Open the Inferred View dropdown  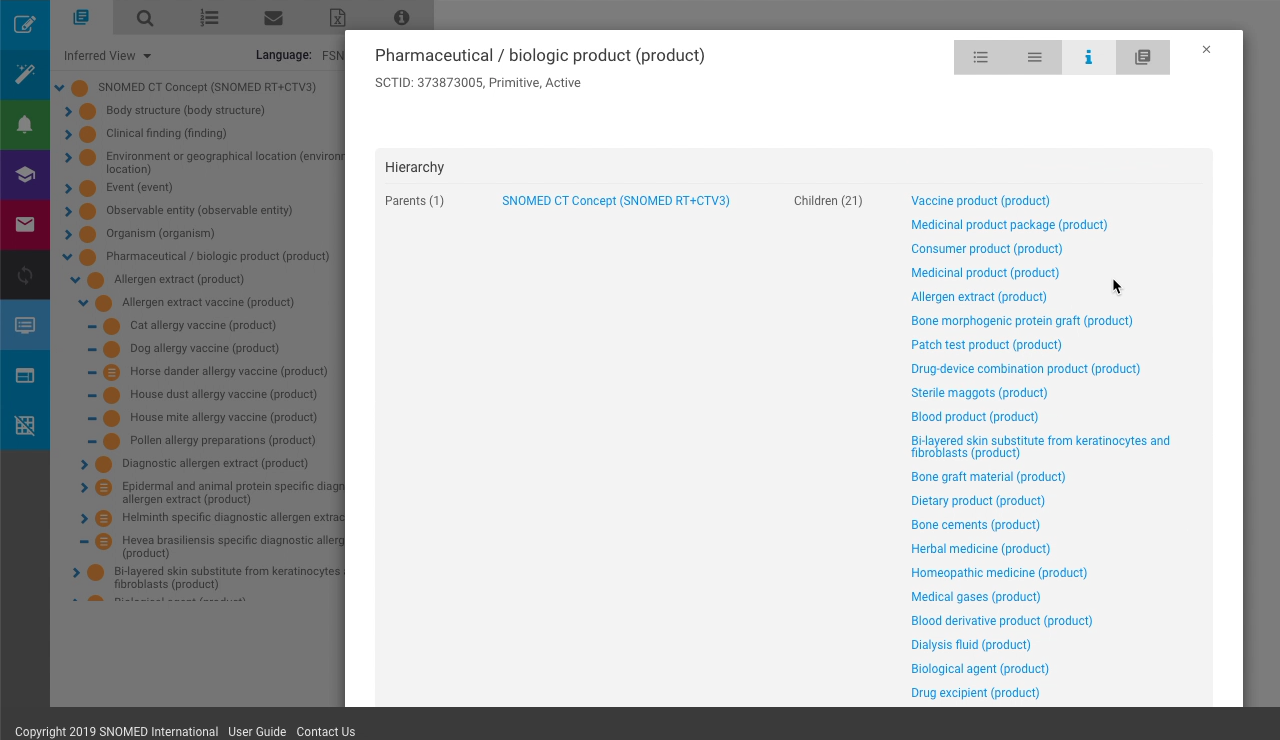tap(108, 56)
